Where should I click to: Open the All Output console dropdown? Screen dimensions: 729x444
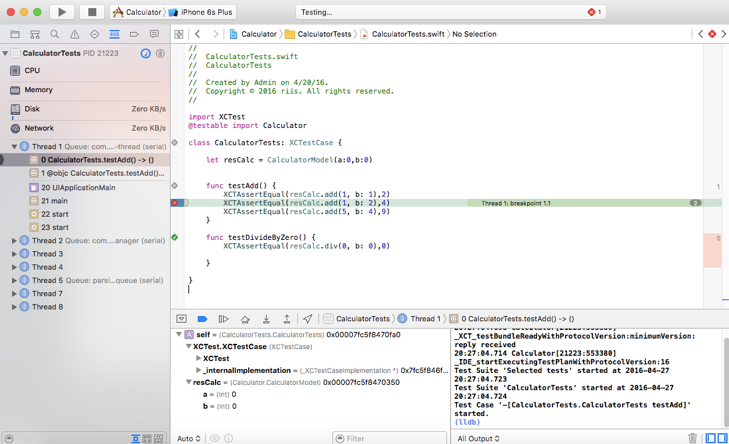[478, 438]
